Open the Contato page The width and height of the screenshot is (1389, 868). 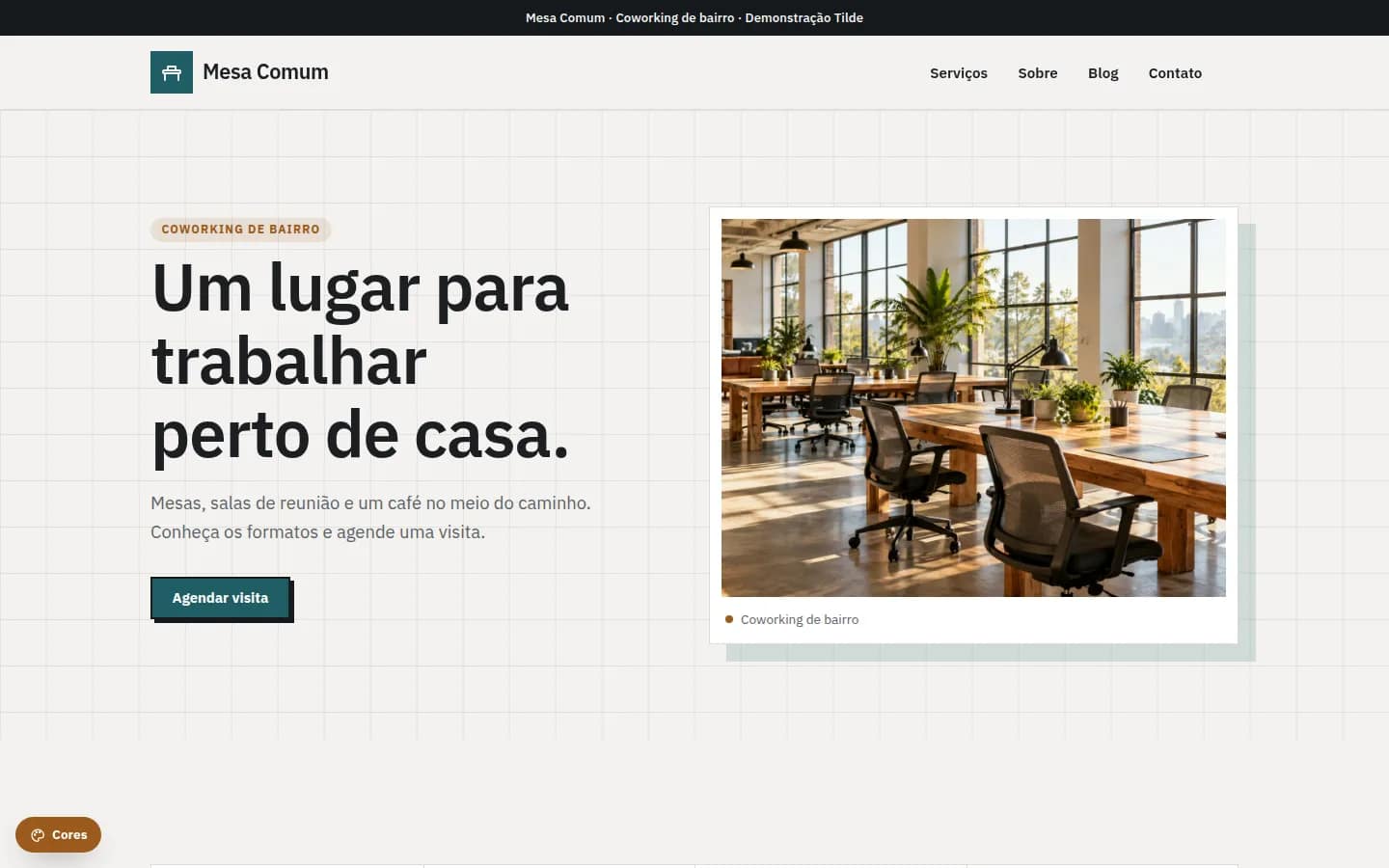pyautogui.click(x=1175, y=73)
